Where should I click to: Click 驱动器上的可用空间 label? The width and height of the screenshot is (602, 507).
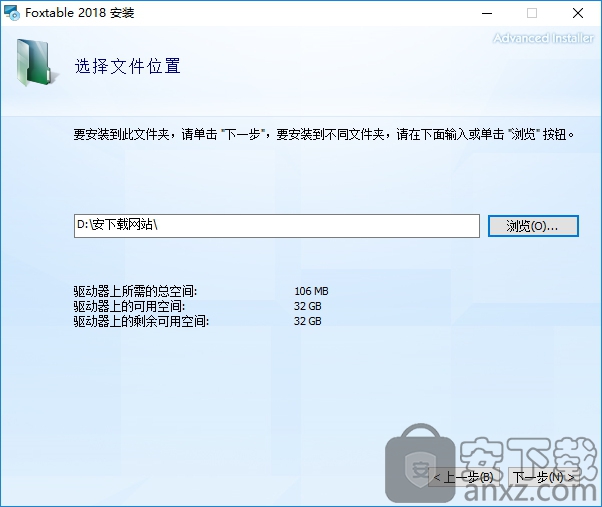129,306
